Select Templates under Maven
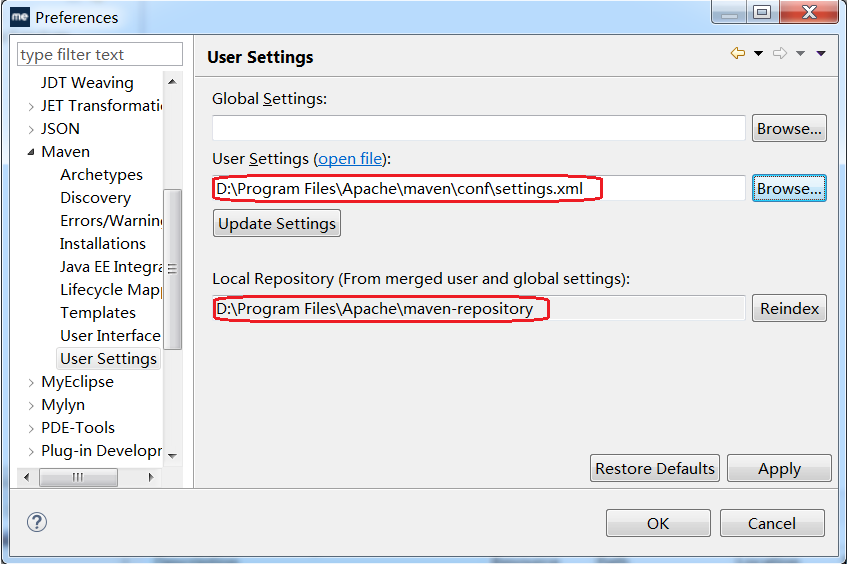848x564 pixels. (x=98, y=313)
